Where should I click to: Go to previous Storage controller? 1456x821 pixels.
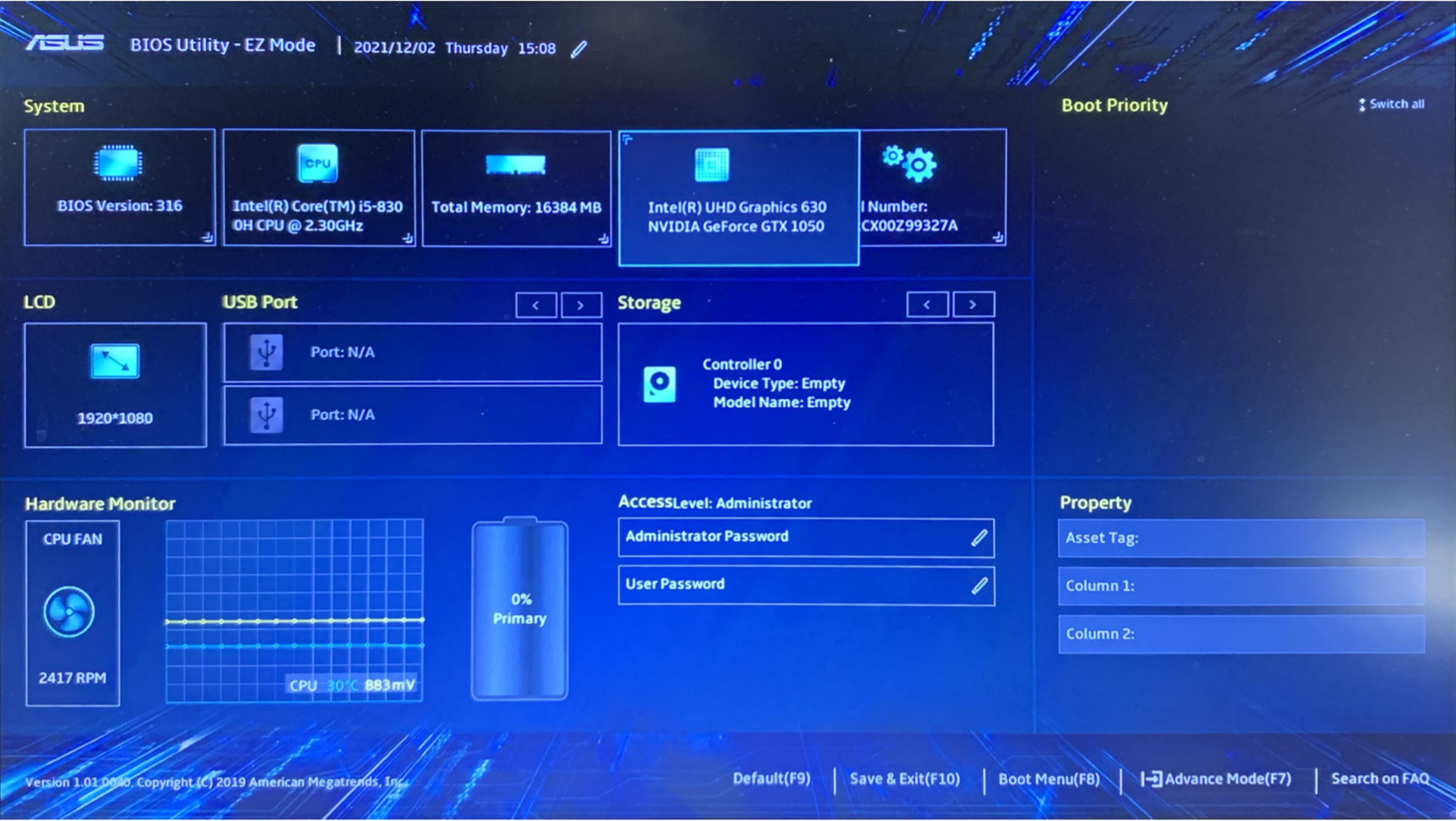928,305
